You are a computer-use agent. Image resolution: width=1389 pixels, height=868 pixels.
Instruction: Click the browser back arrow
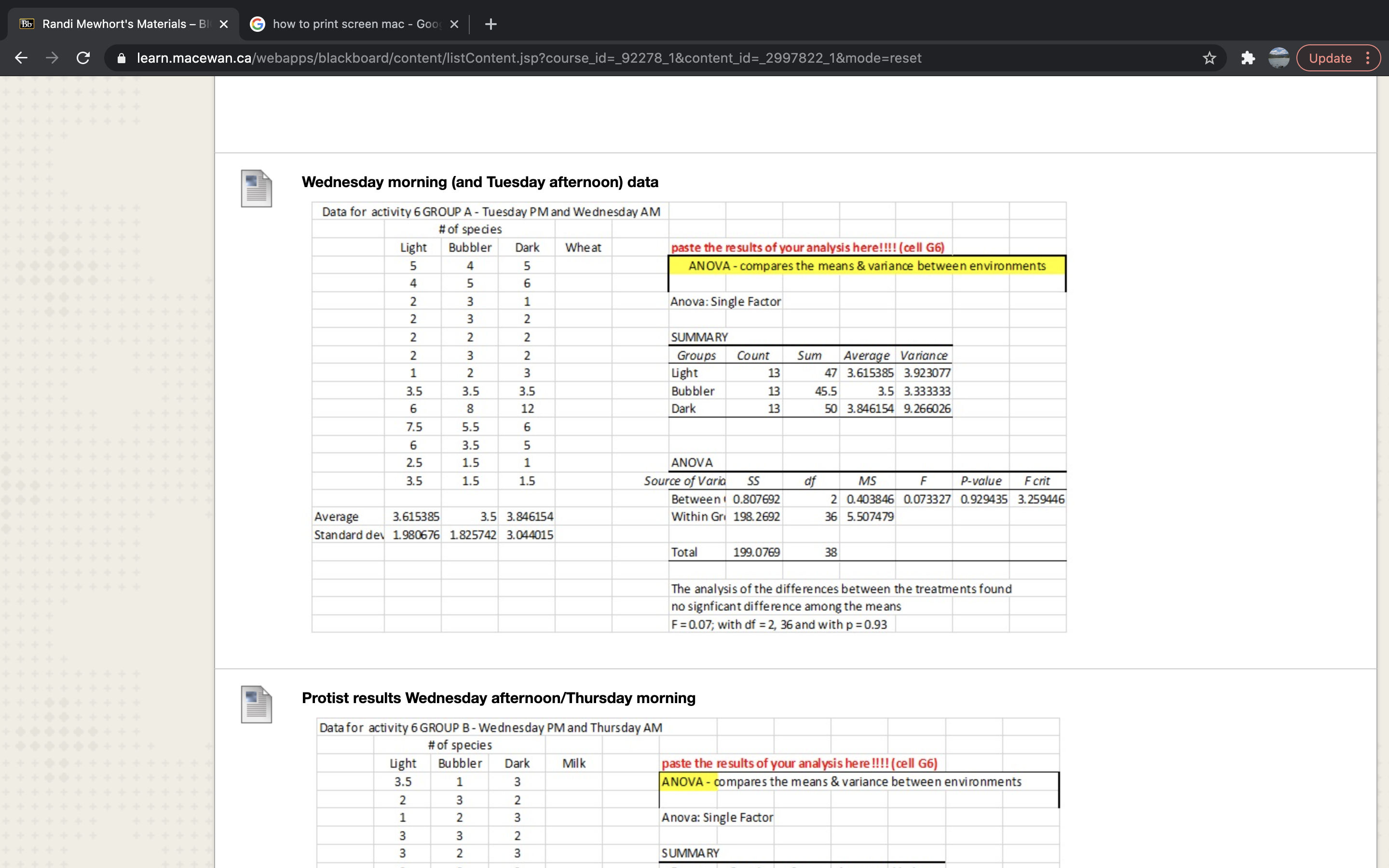(x=21, y=58)
